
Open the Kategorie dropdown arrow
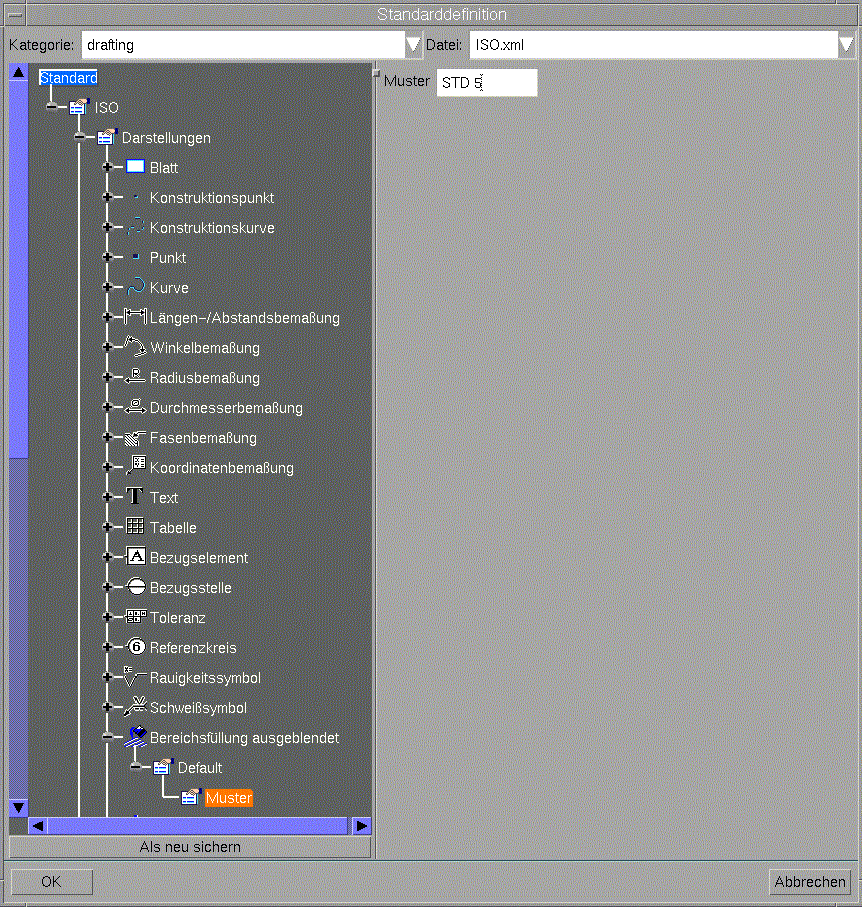413,45
